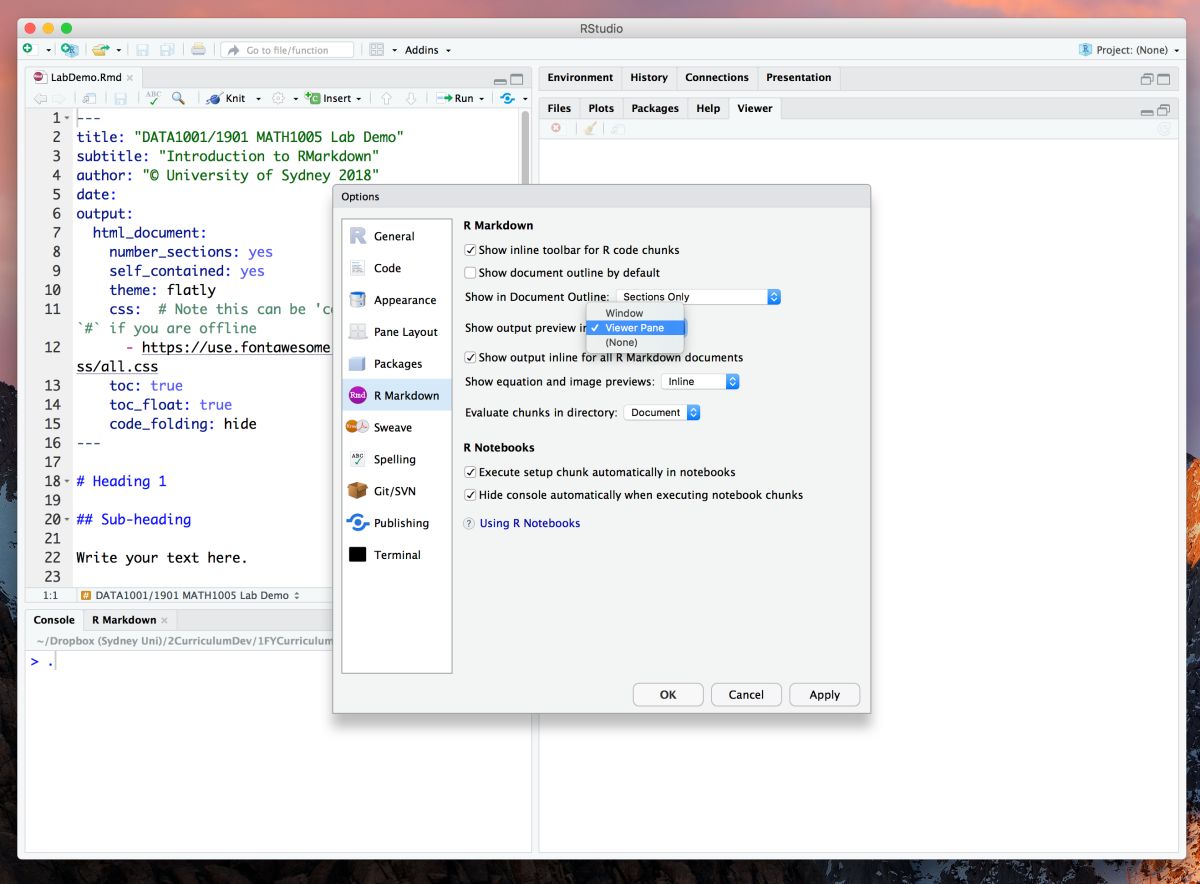Switch to the Console tab
1200x884 pixels.
pyautogui.click(x=54, y=620)
